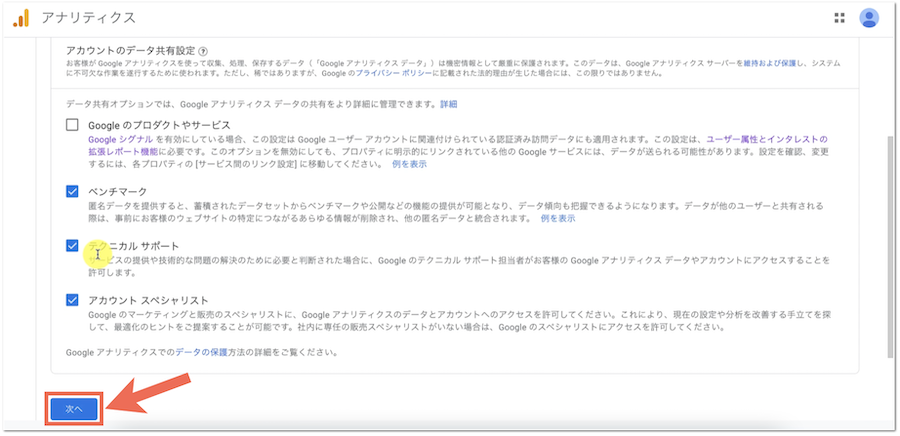The width and height of the screenshot is (900, 436).
Task: Click the Google Analytics logo icon
Action: [21, 18]
